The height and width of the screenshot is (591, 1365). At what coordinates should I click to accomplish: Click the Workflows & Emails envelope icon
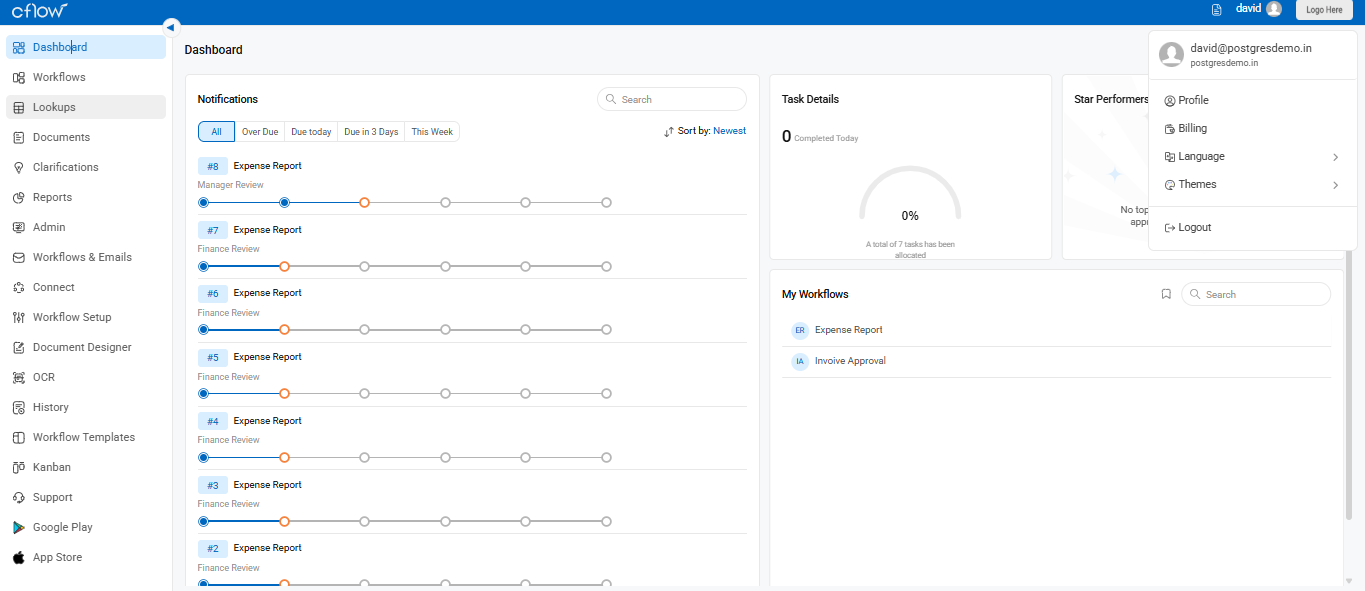(19, 257)
